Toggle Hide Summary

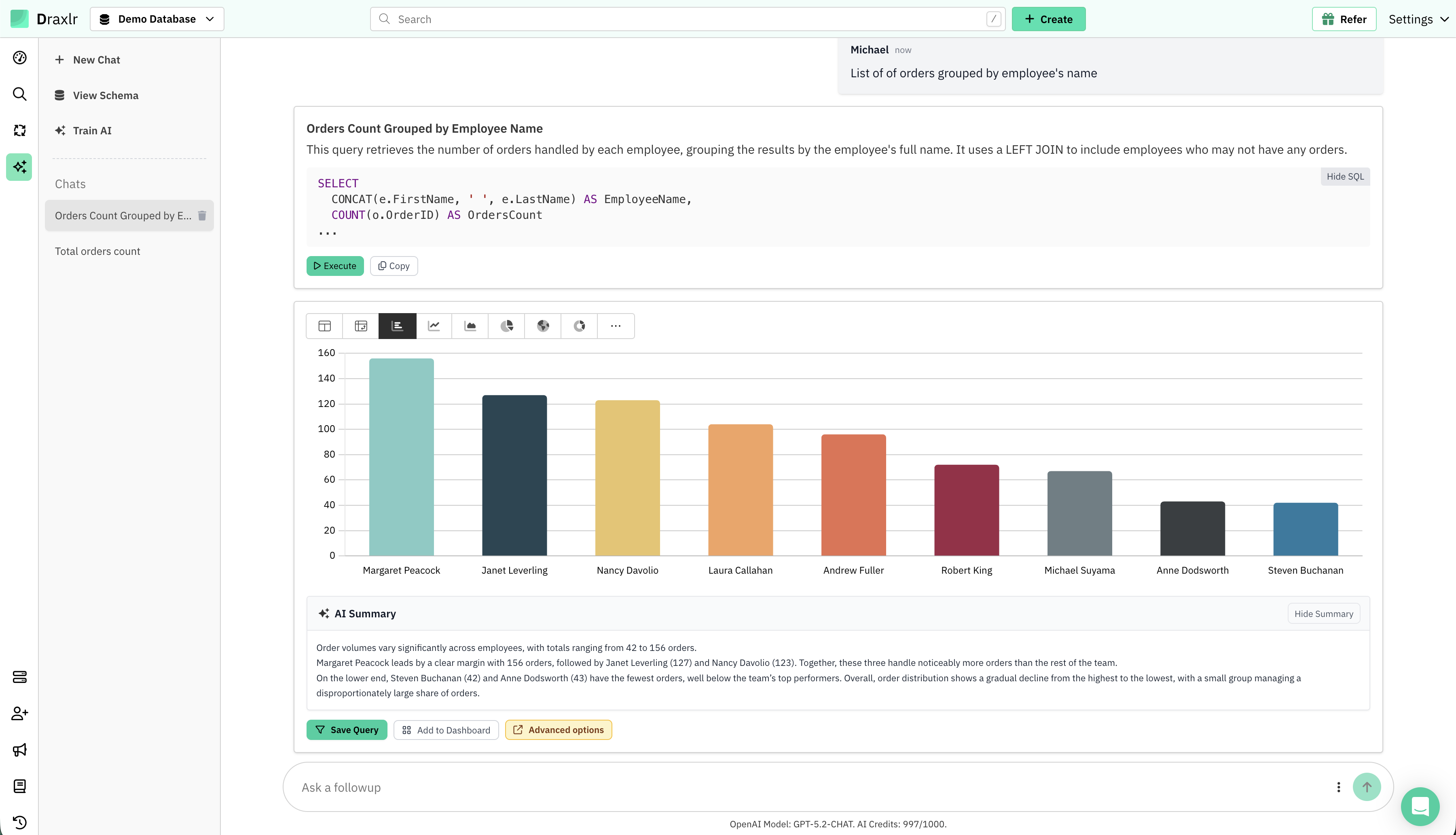tap(1324, 614)
